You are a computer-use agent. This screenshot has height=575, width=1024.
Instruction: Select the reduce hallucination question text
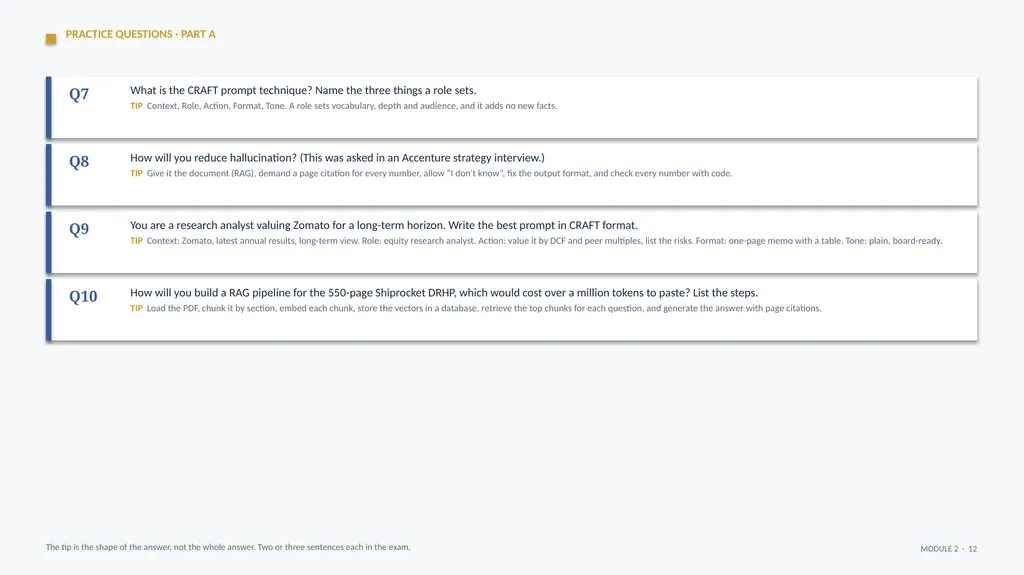click(x=337, y=157)
